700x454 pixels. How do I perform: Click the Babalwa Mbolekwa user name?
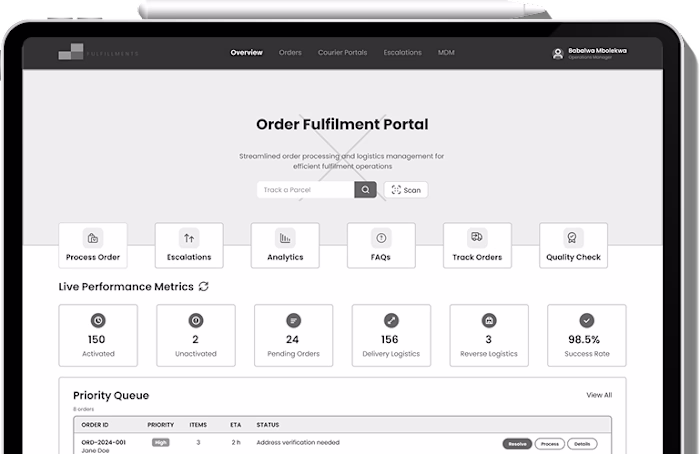tap(597, 50)
